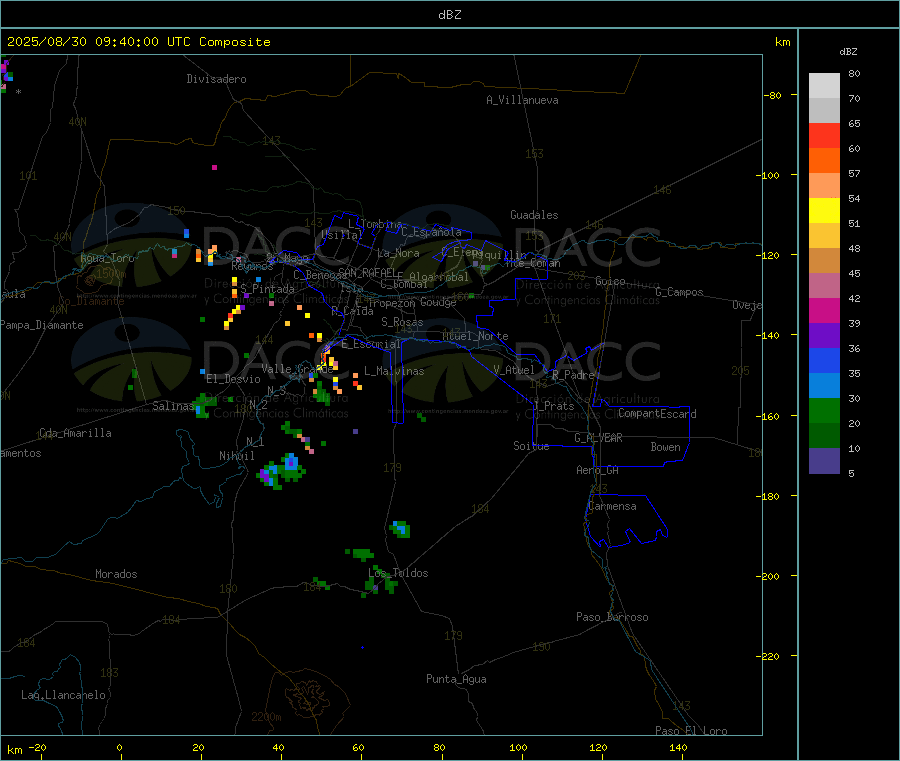Click the Carmensa label
900x761 pixels.
(x=612, y=506)
